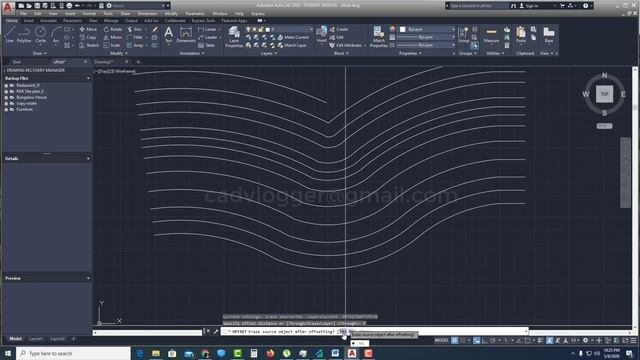
Task: Click the Scale tool
Action: point(112,45)
